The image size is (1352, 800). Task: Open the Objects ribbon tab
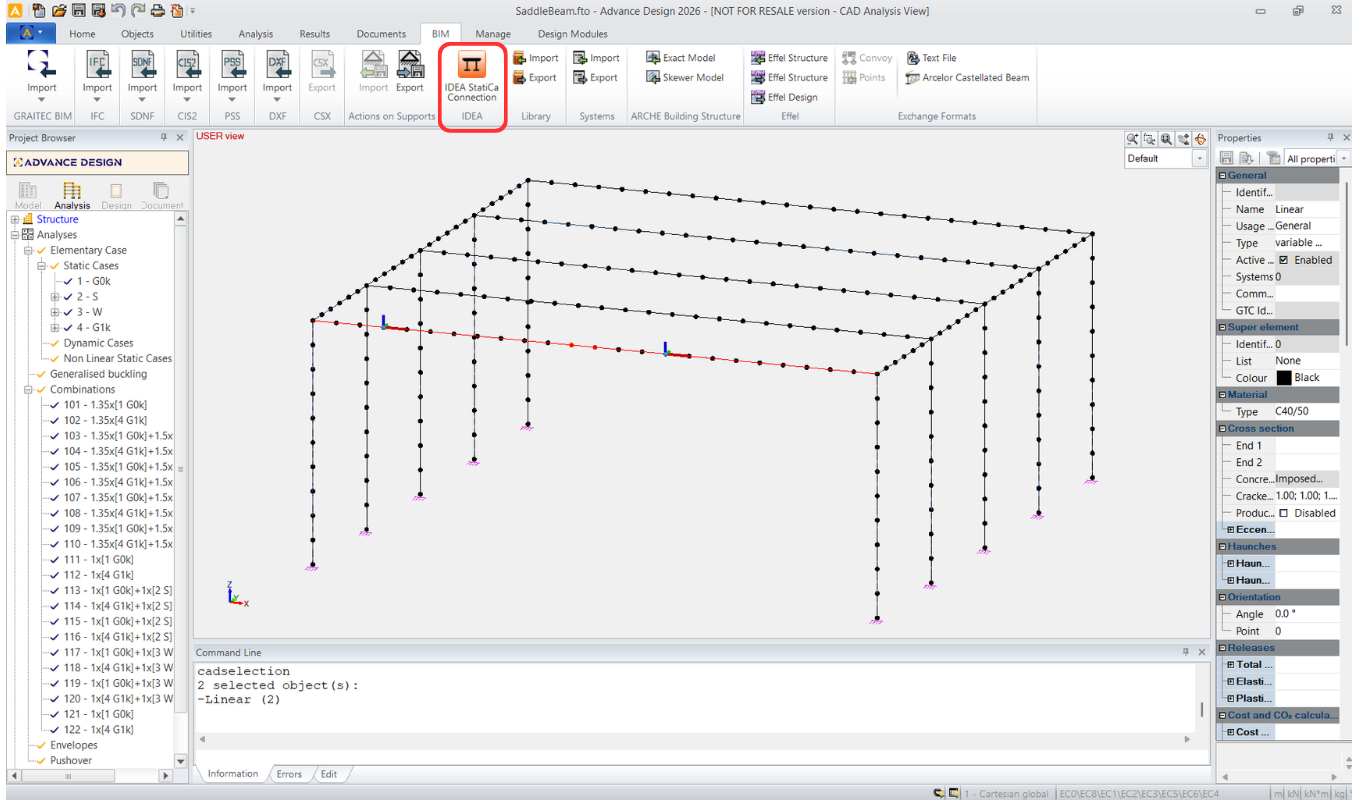[x=137, y=34]
